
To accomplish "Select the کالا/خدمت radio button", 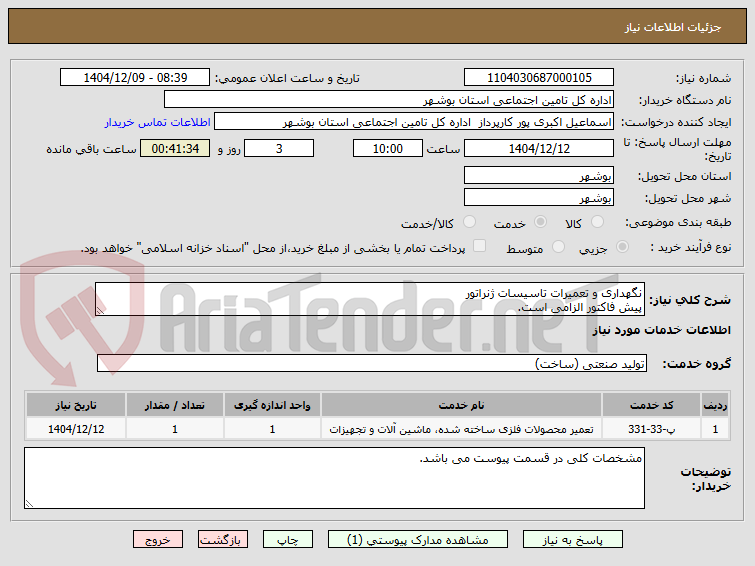I will pos(469,222).
